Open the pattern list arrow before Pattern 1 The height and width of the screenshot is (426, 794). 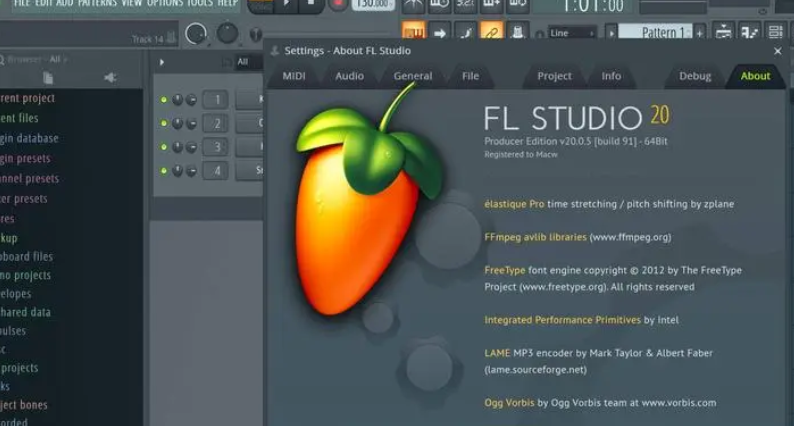611,33
